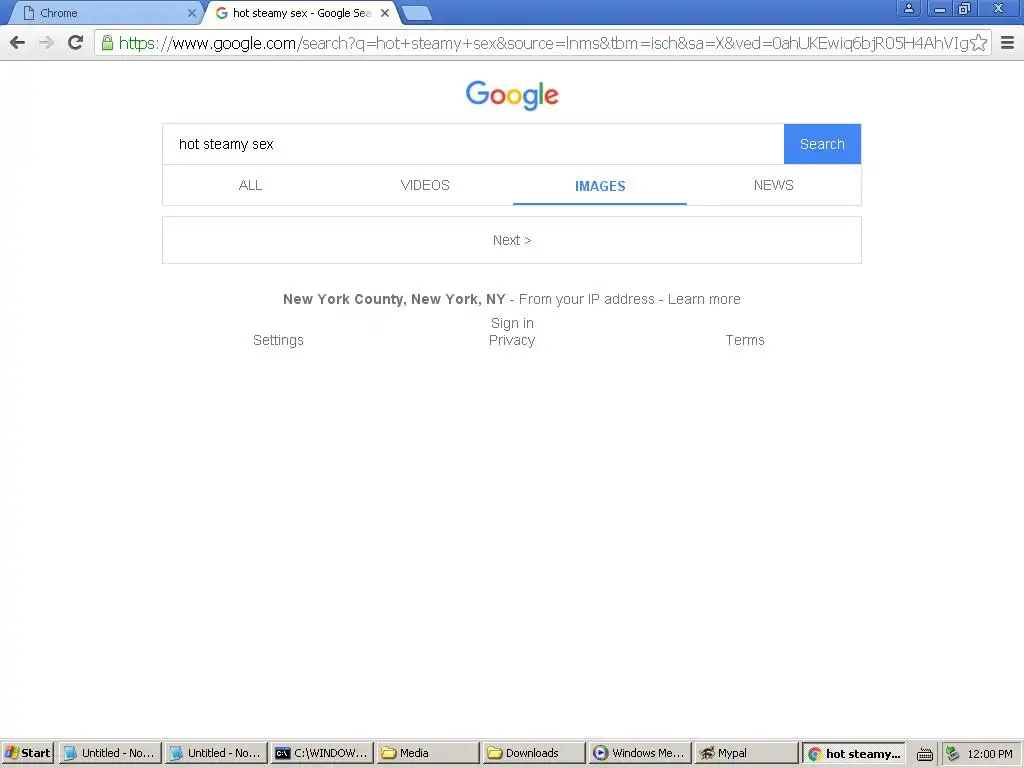Click the URL address bar
This screenshot has height=768, width=1024.
(x=543, y=43)
